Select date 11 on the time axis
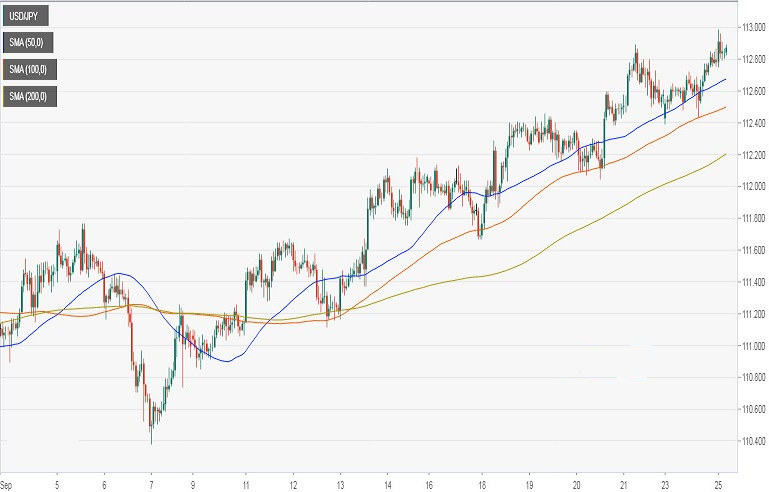The width and height of the screenshot is (769, 492). click(245, 484)
